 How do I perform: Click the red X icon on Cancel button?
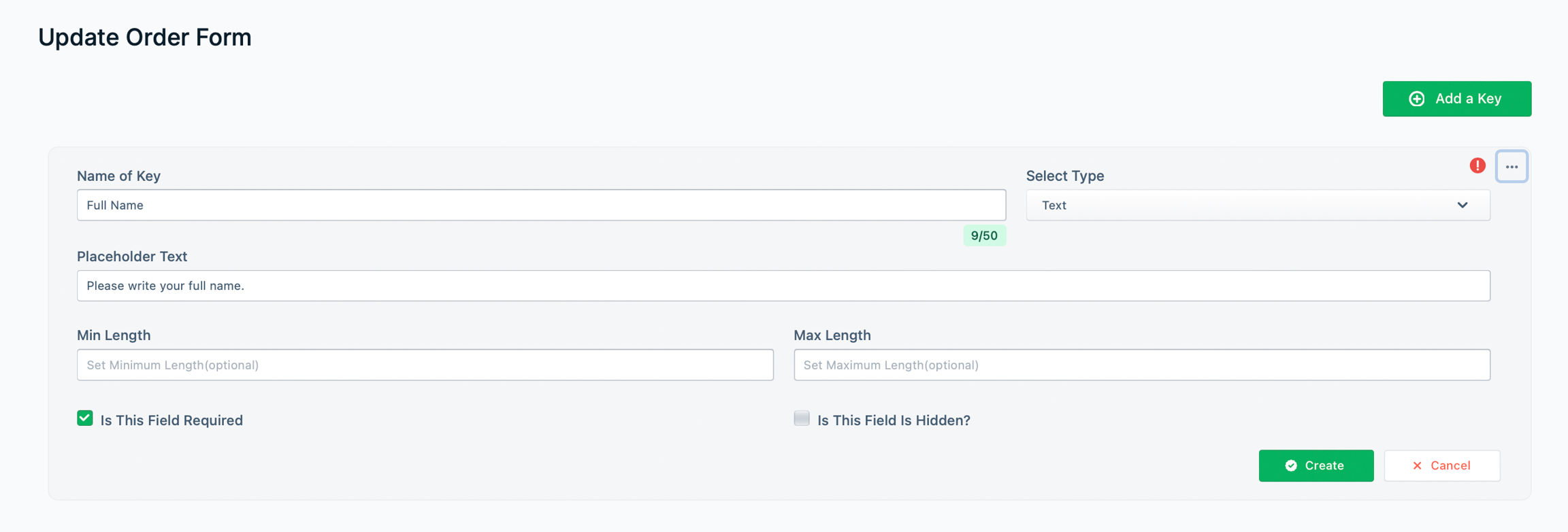(1417, 465)
